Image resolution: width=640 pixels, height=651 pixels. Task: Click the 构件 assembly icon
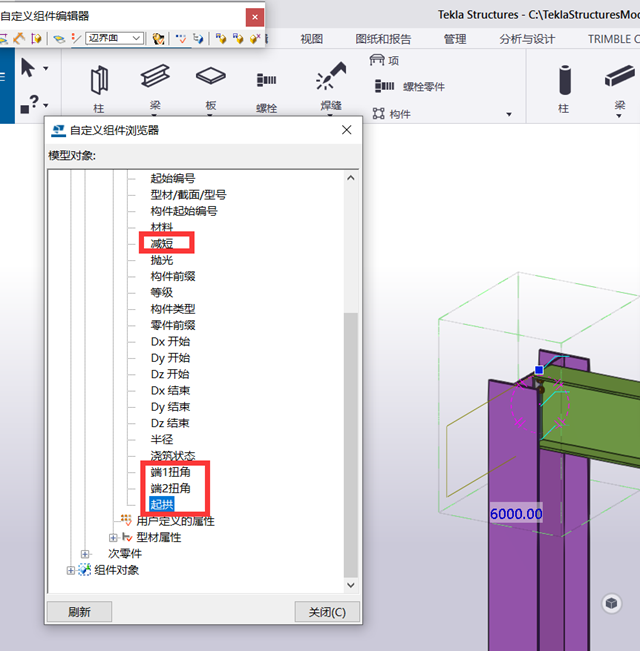click(x=379, y=113)
